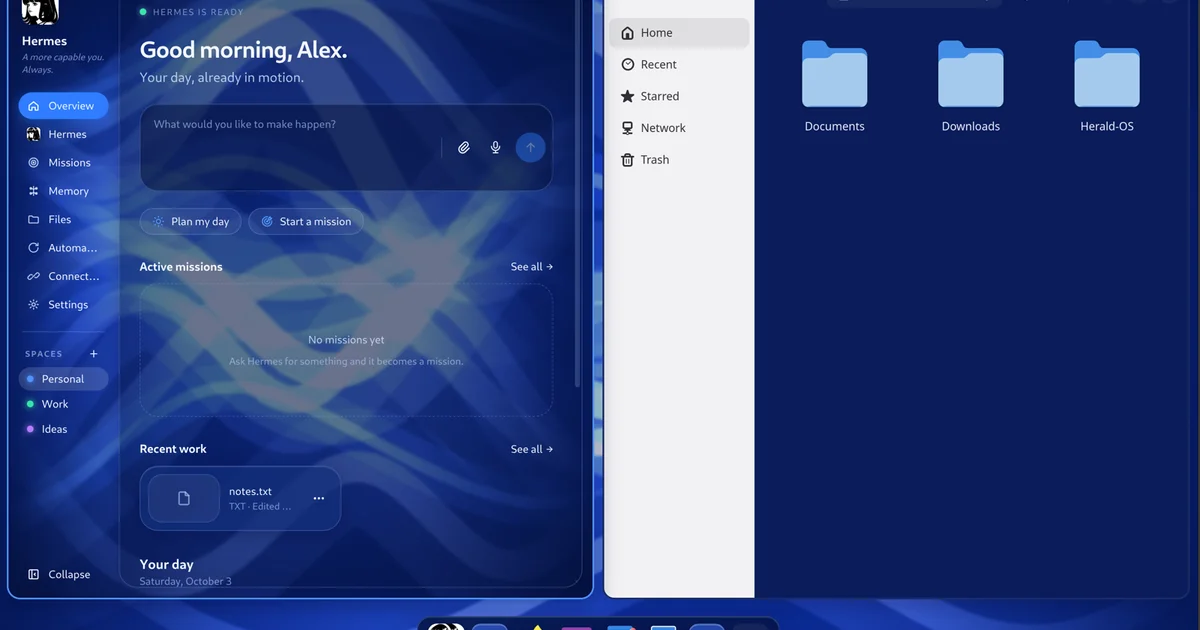Click the 'Good morning, Alex.' greeting
The width and height of the screenshot is (1200, 630).
point(243,50)
